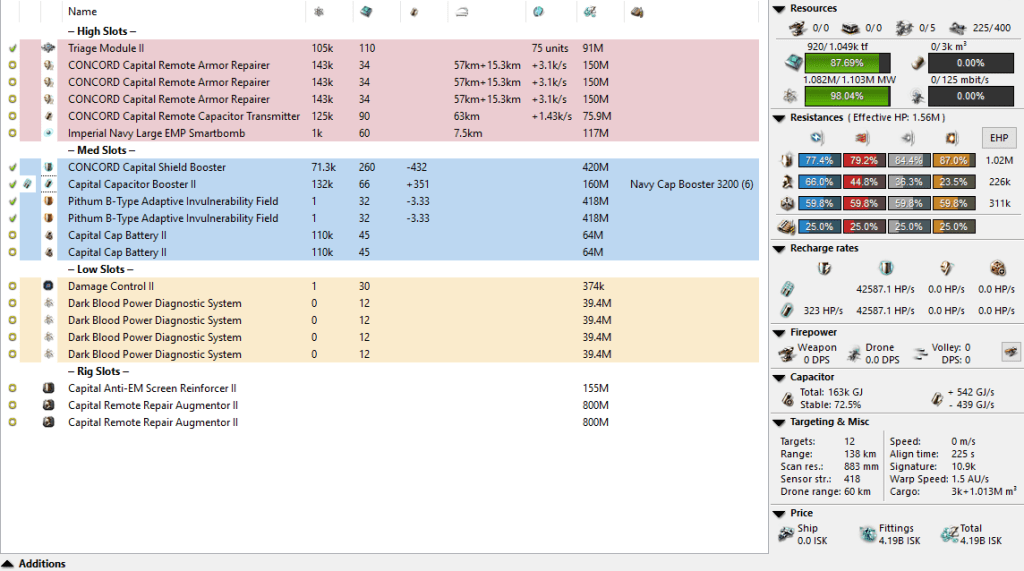Click the CPU usage bar at 87.69%
This screenshot has width=1024, height=571.
pyautogui.click(x=847, y=63)
